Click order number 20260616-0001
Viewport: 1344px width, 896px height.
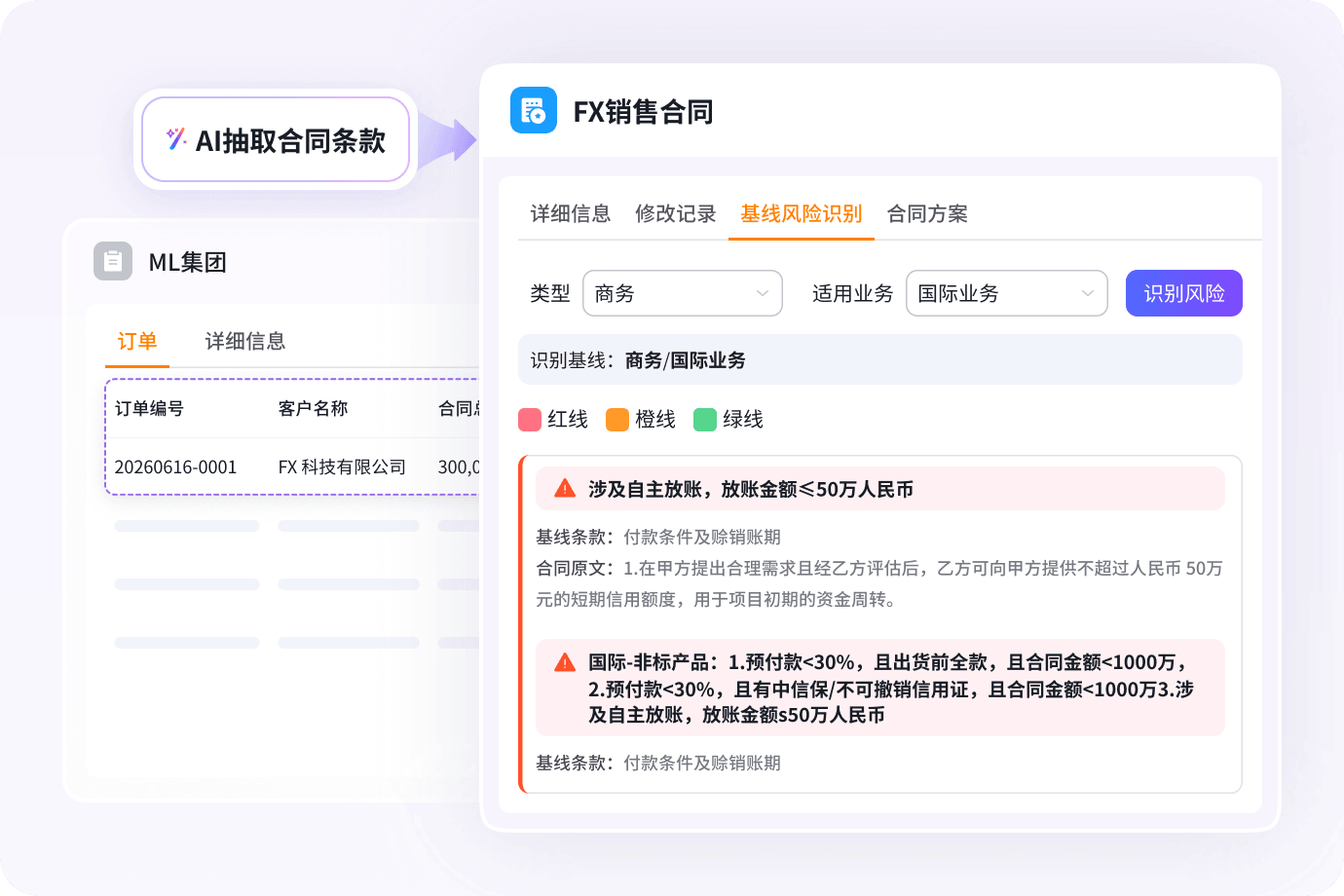coord(175,467)
